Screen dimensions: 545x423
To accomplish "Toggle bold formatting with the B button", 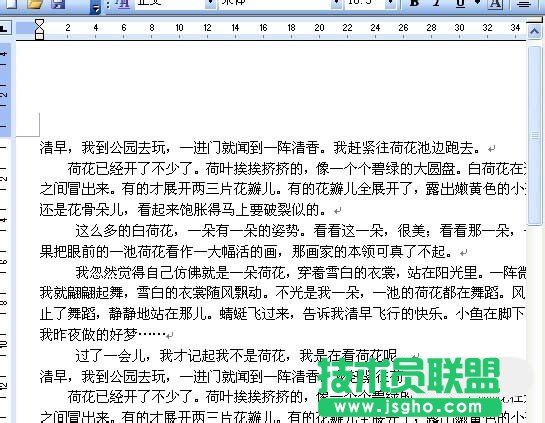I will (x=414, y=3).
